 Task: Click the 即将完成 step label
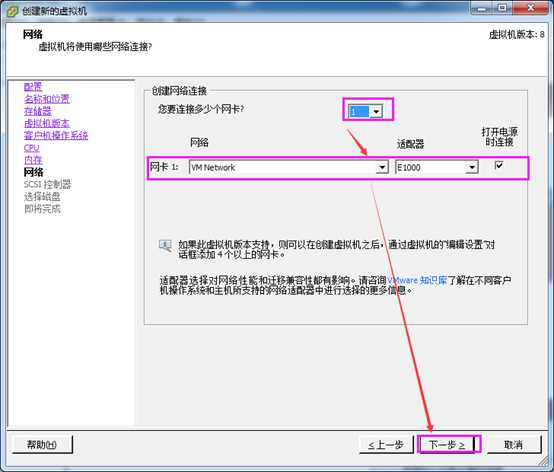pyautogui.click(x=42, y=209)
